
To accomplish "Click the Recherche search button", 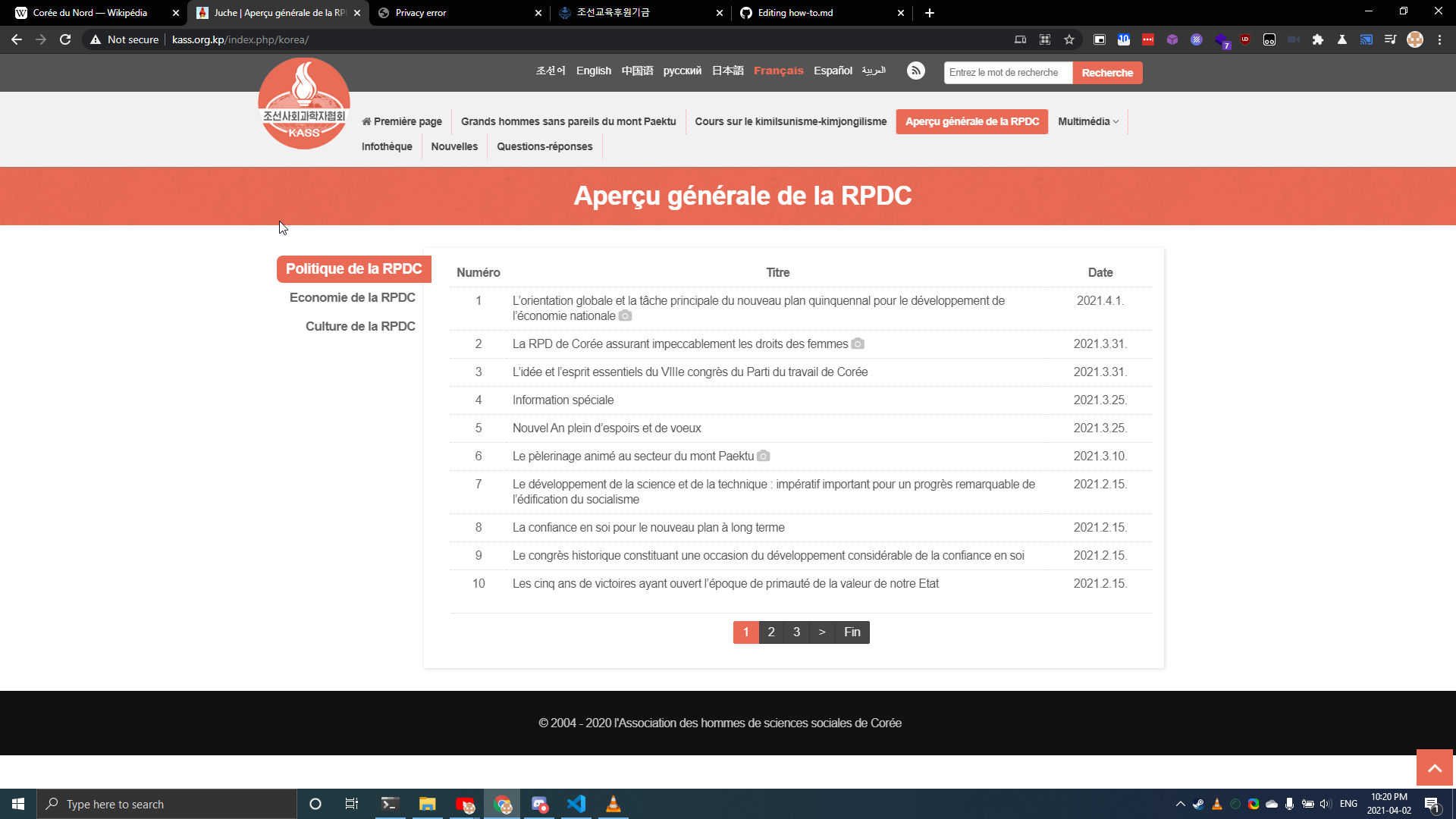I will pyautogui.click(x=1107, y=73).
